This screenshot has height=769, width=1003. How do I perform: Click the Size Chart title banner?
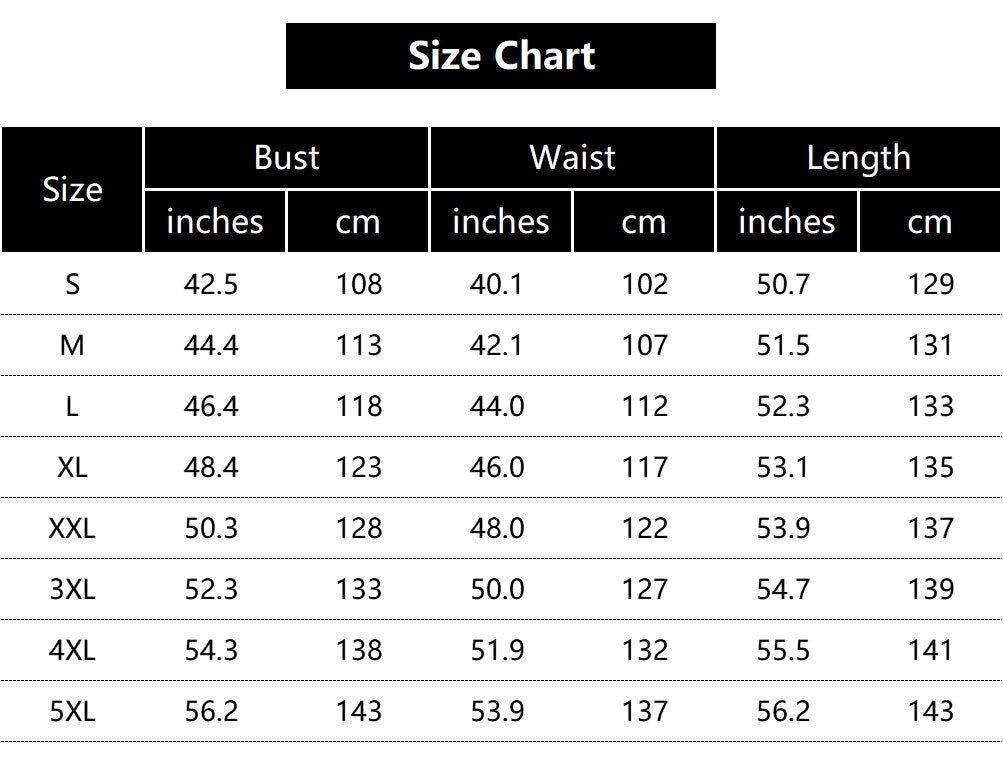501,56
